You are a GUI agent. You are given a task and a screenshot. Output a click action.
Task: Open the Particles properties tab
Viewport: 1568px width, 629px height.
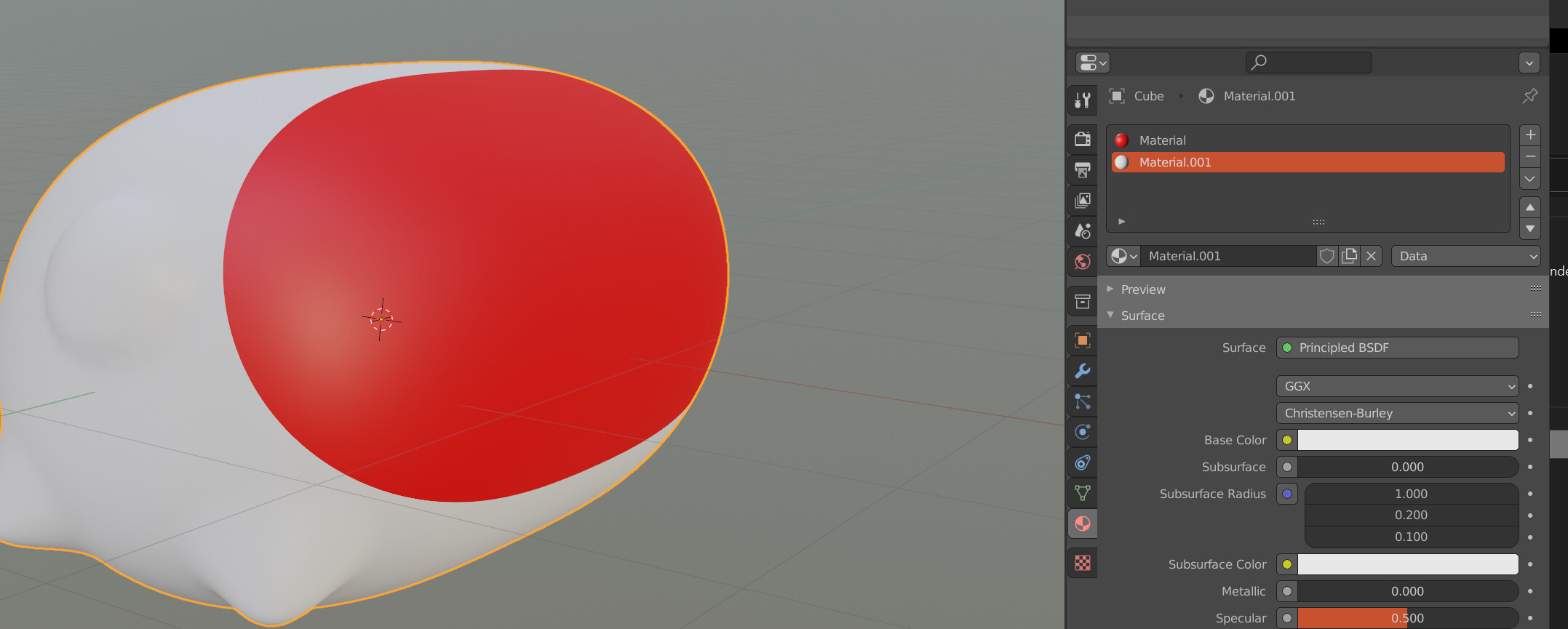click(1083, 401)
